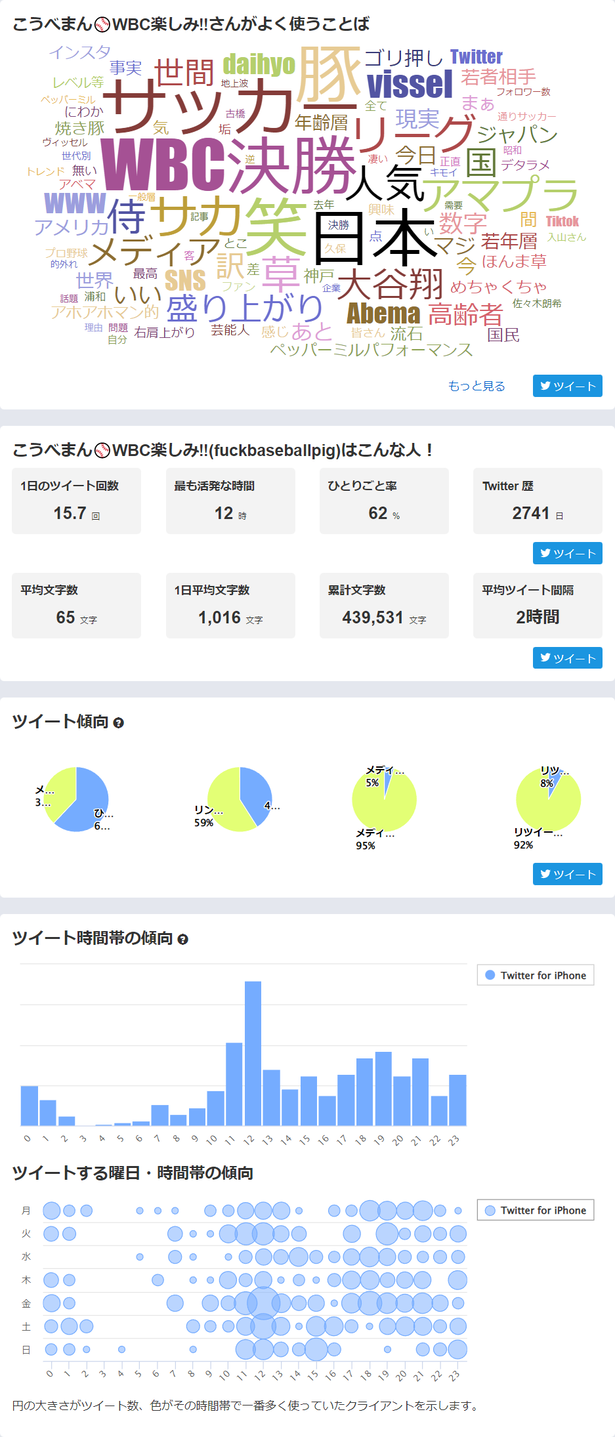
Task: Click the word ジャパン in word cloud
Action: 516,134
